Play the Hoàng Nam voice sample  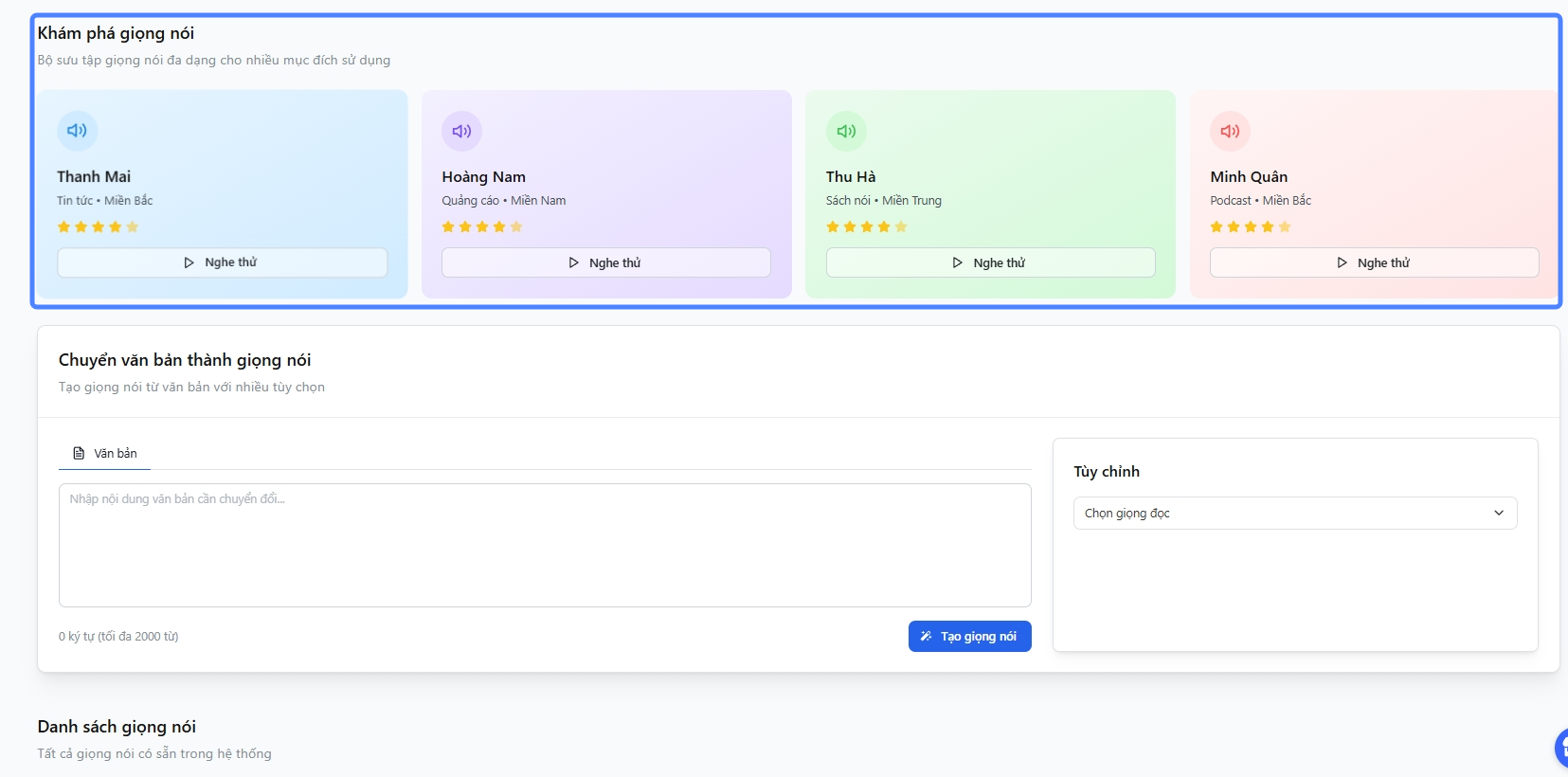(x=605, y=262)
